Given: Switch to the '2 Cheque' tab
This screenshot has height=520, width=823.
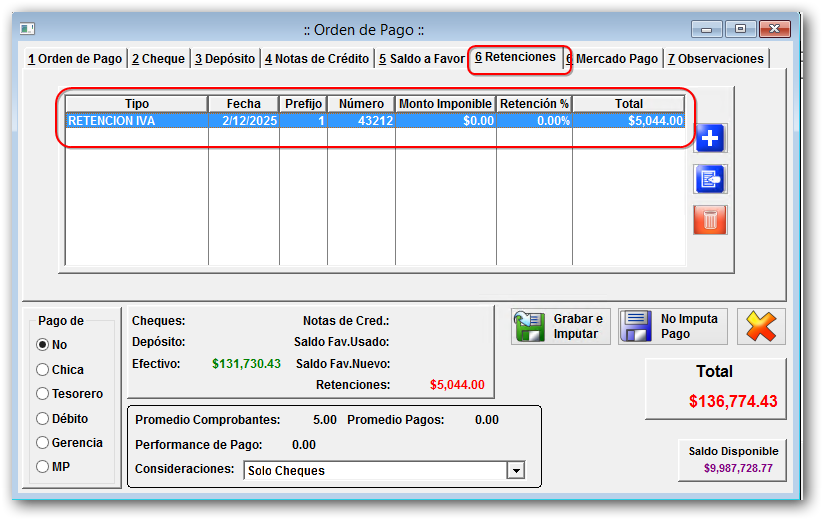Looking at the screenshot, I should pos(159,59).
